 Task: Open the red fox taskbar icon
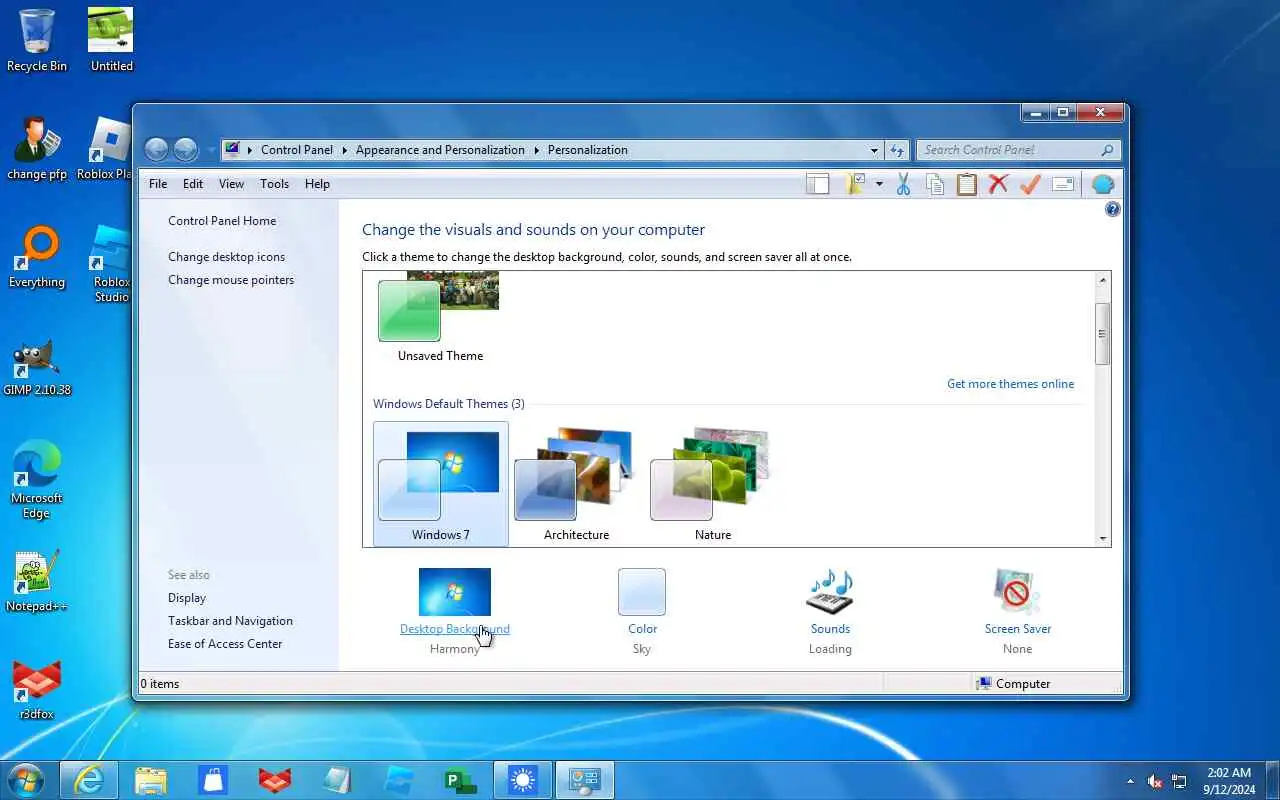click(x=275, y=780)
